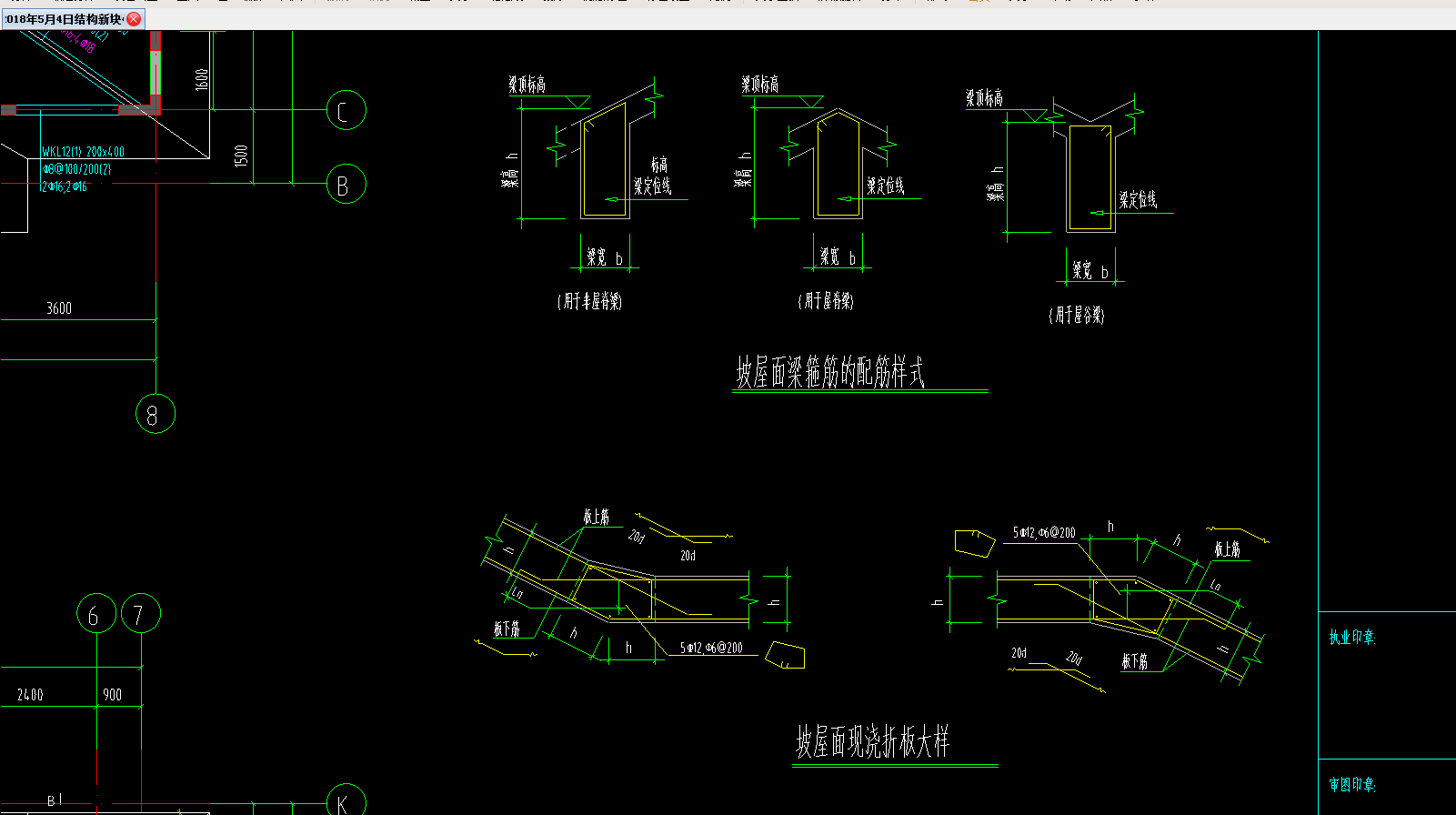Select 板下筋 label in left folded-slab detail
Image resolution: width=1456 pixels, height=815 pixels.
(x=507, y=629)
